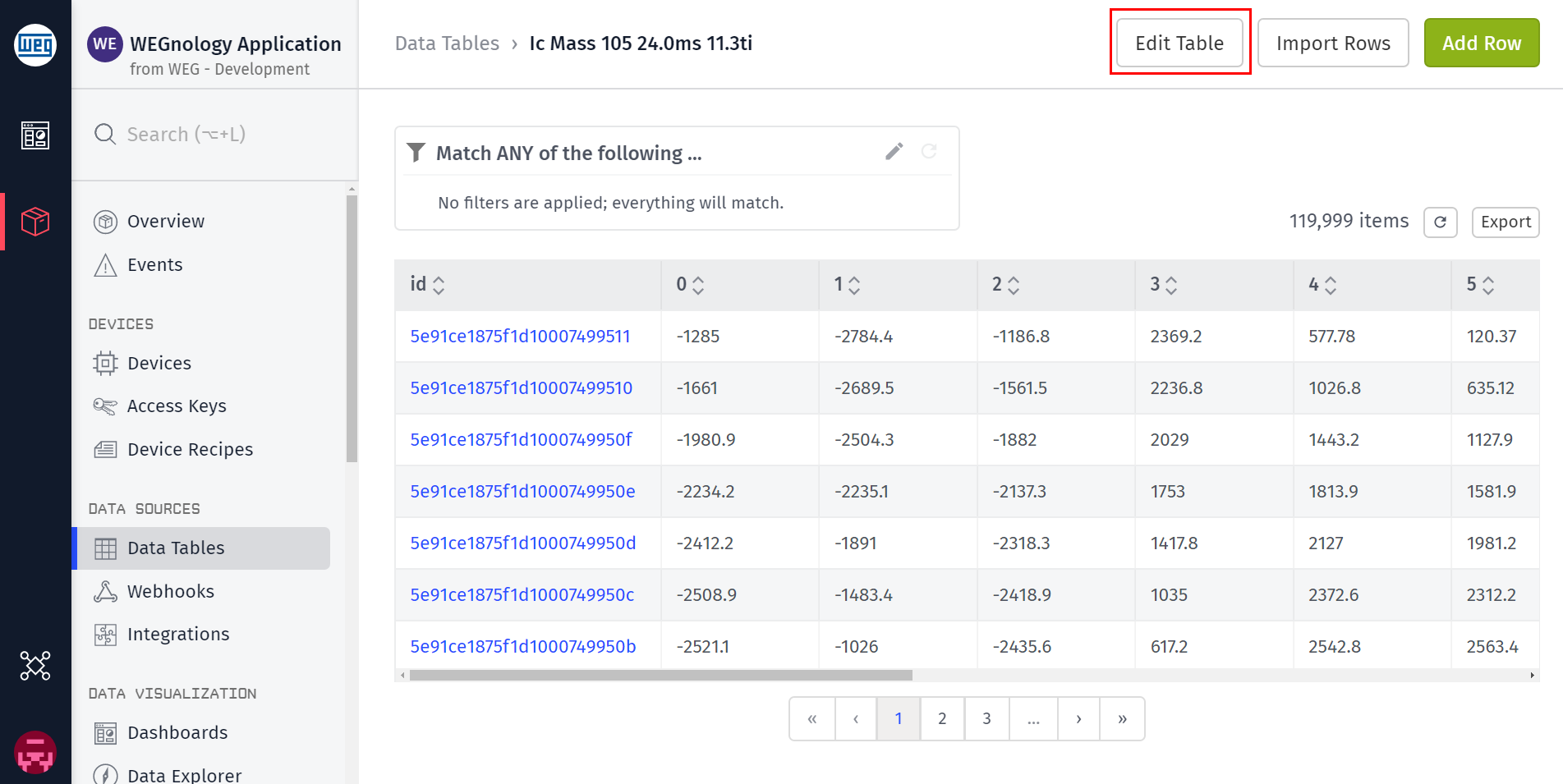Select the applications cube icon in left rail
The height and width of the screenshot is (784, 1563).
[x=35, y=221]
